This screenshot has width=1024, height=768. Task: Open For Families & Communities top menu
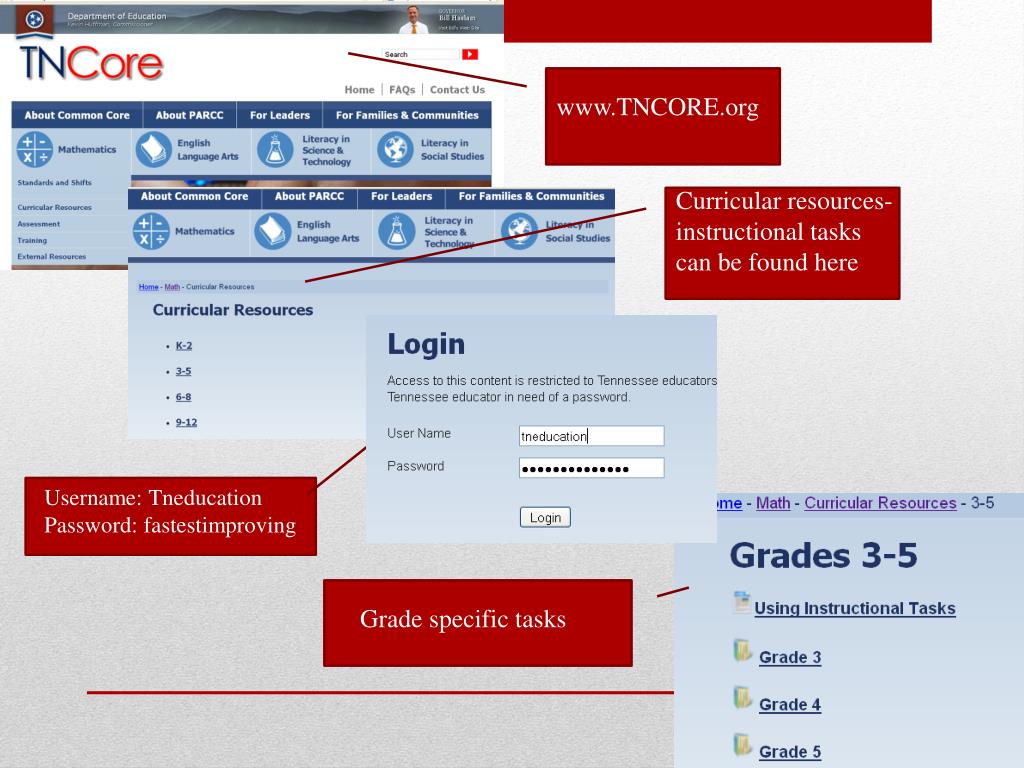click(407, 115)
